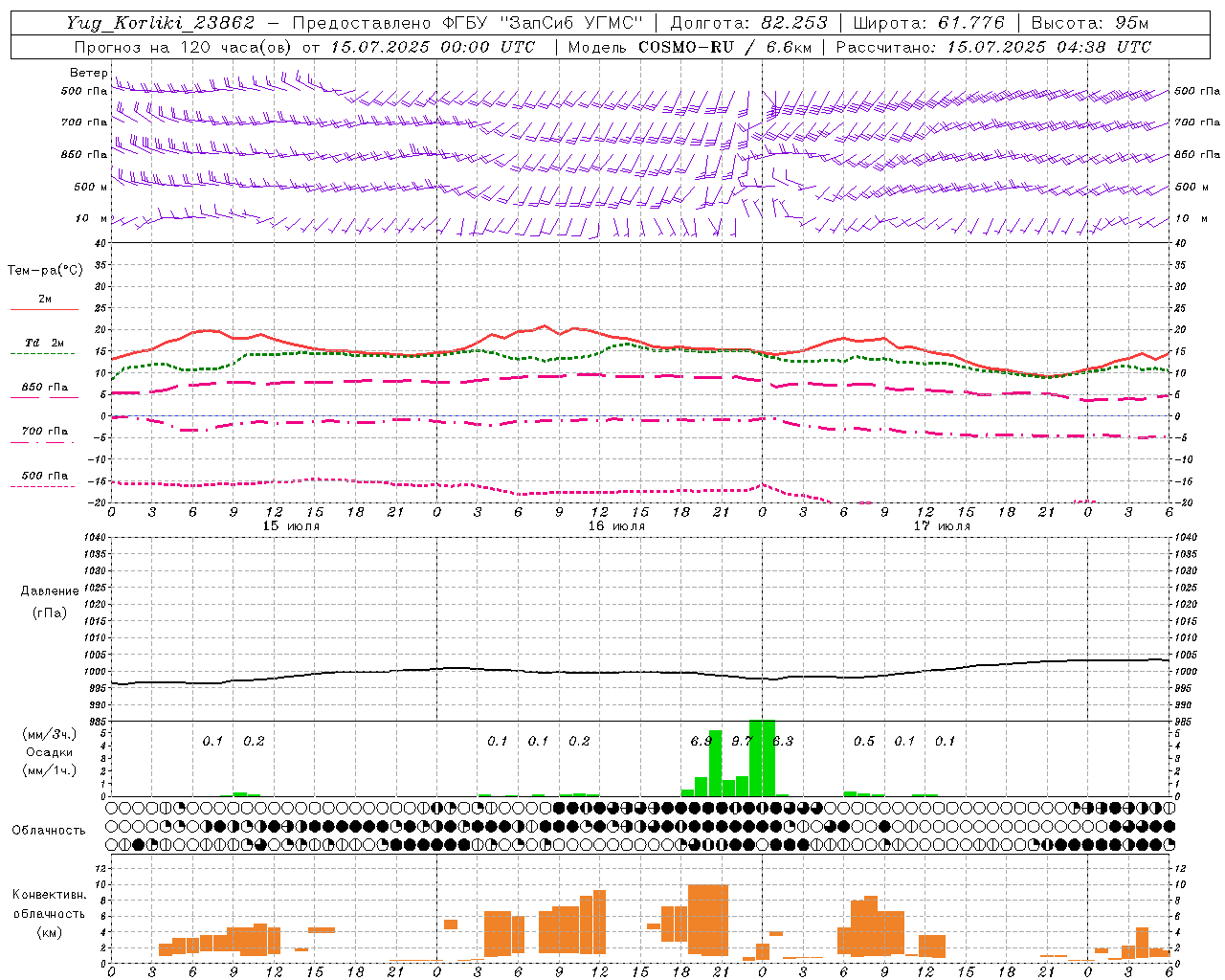Click the 6.9 precipitation value
This screenshot has width=1225, height=980.
[701, 741]
